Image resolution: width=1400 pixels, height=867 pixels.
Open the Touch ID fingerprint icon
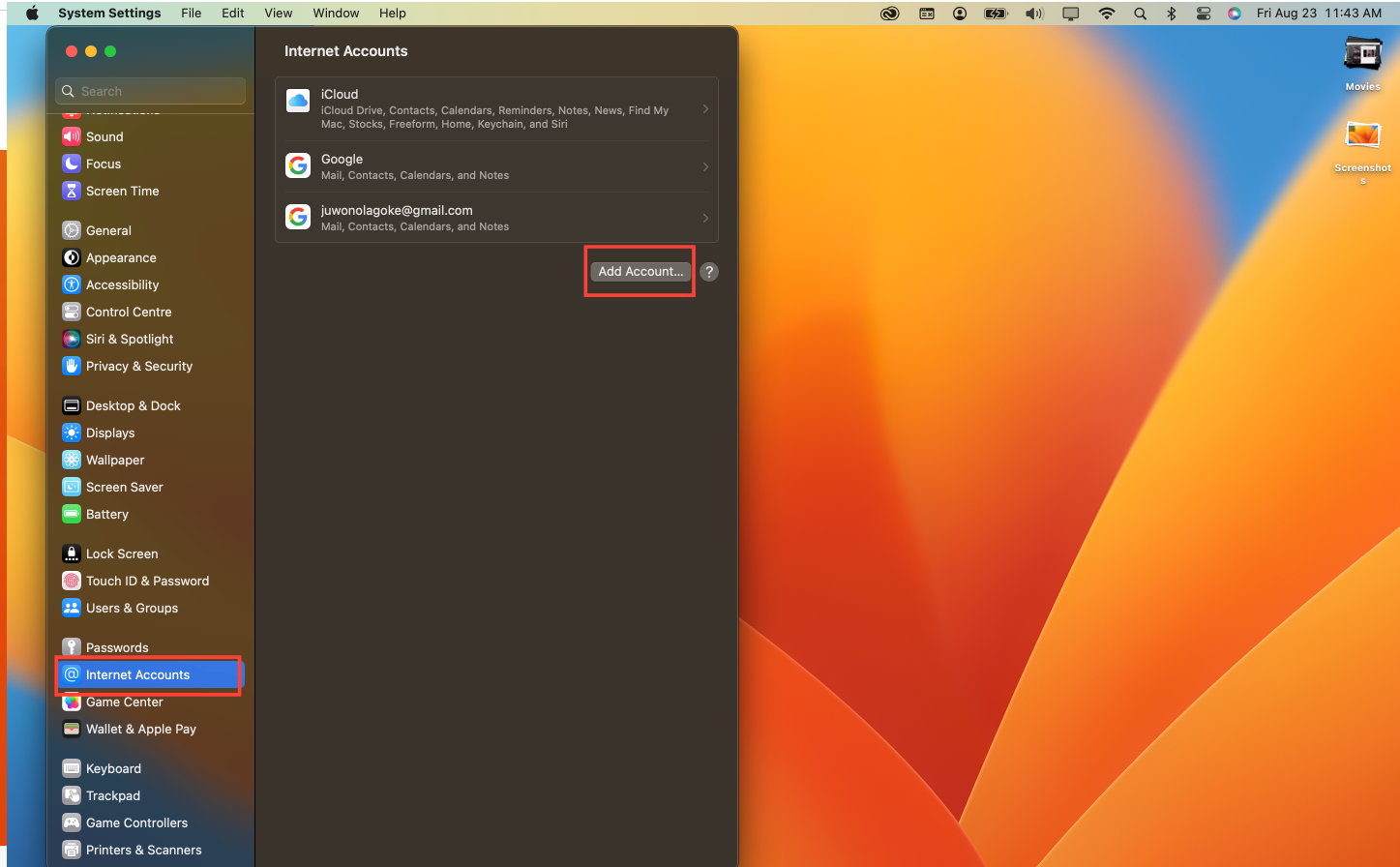[71, 581]
